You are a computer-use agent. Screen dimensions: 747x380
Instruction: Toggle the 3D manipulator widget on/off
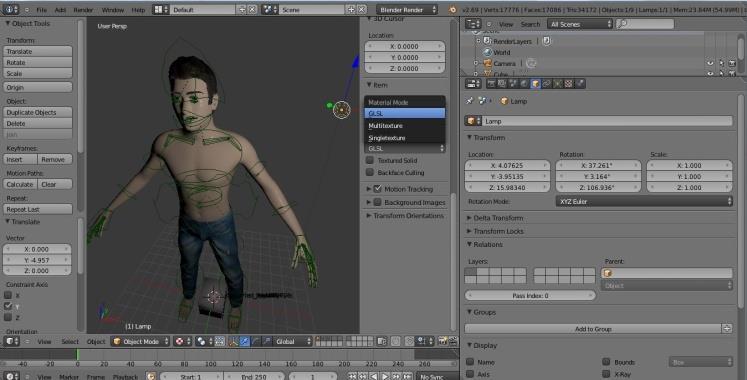click(x=233, y=341)
